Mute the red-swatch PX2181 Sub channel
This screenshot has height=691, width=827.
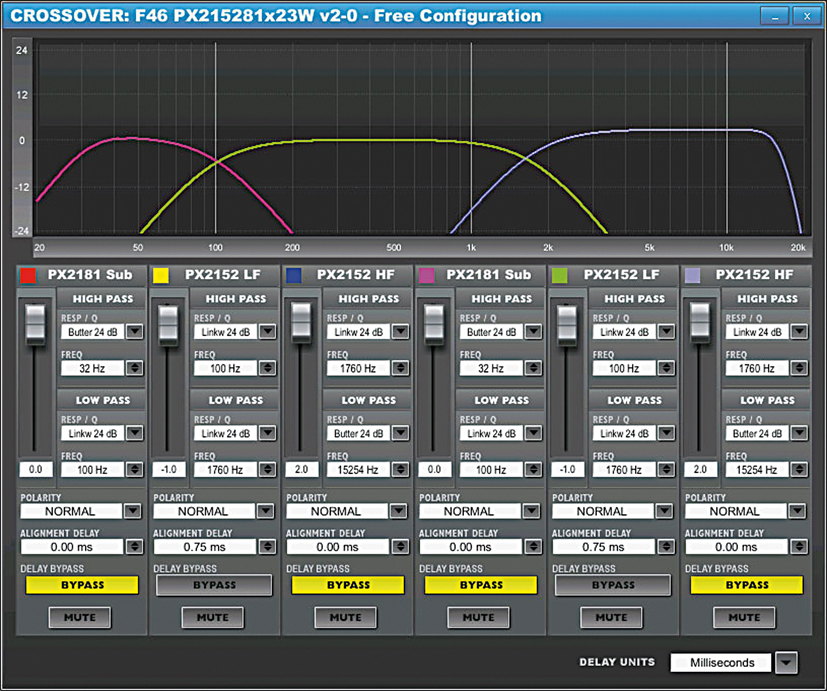pyautogui.click(x=80, y=617)
